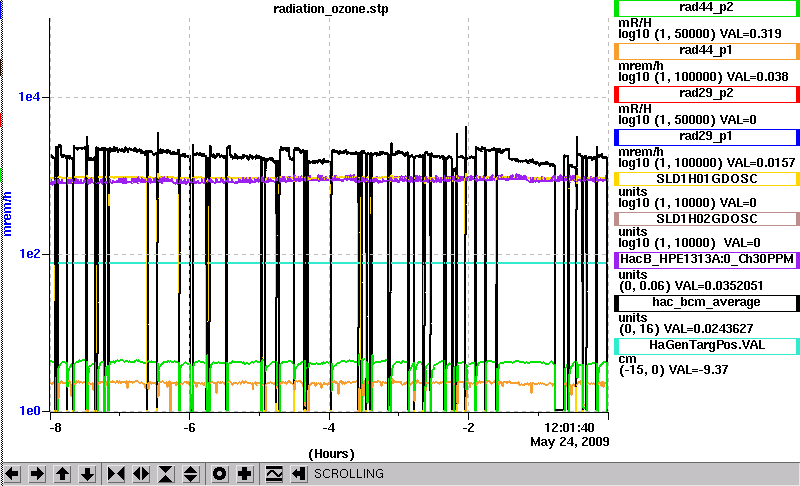Click the VAL=0.0157 reading under rad29_p1
Image resolution: width=800 pixels, height=486 pixels.
point(761,163)
